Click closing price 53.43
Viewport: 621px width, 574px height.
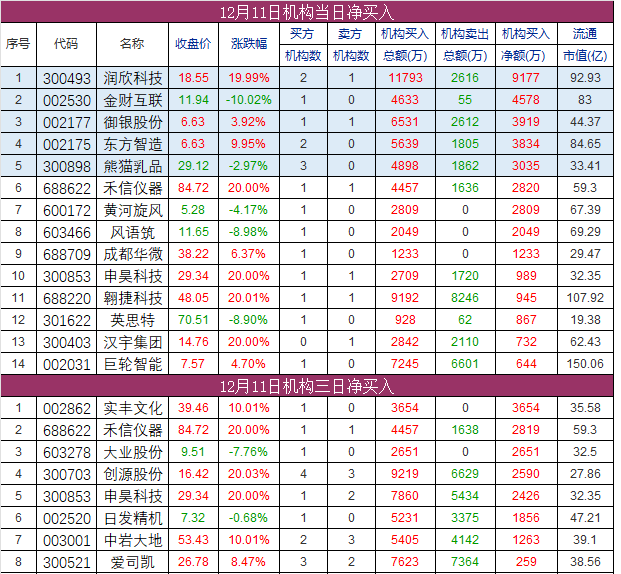tap(193, 540)
